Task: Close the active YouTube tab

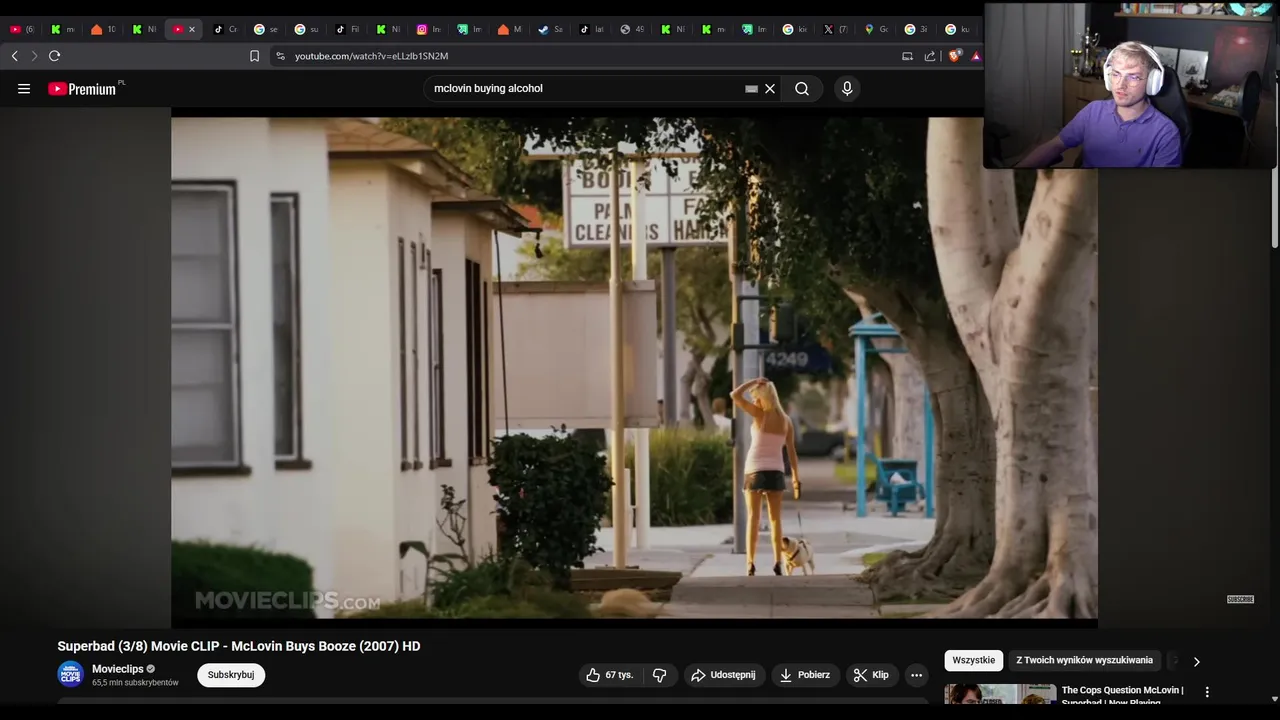Action: click(x=192, y=29)
